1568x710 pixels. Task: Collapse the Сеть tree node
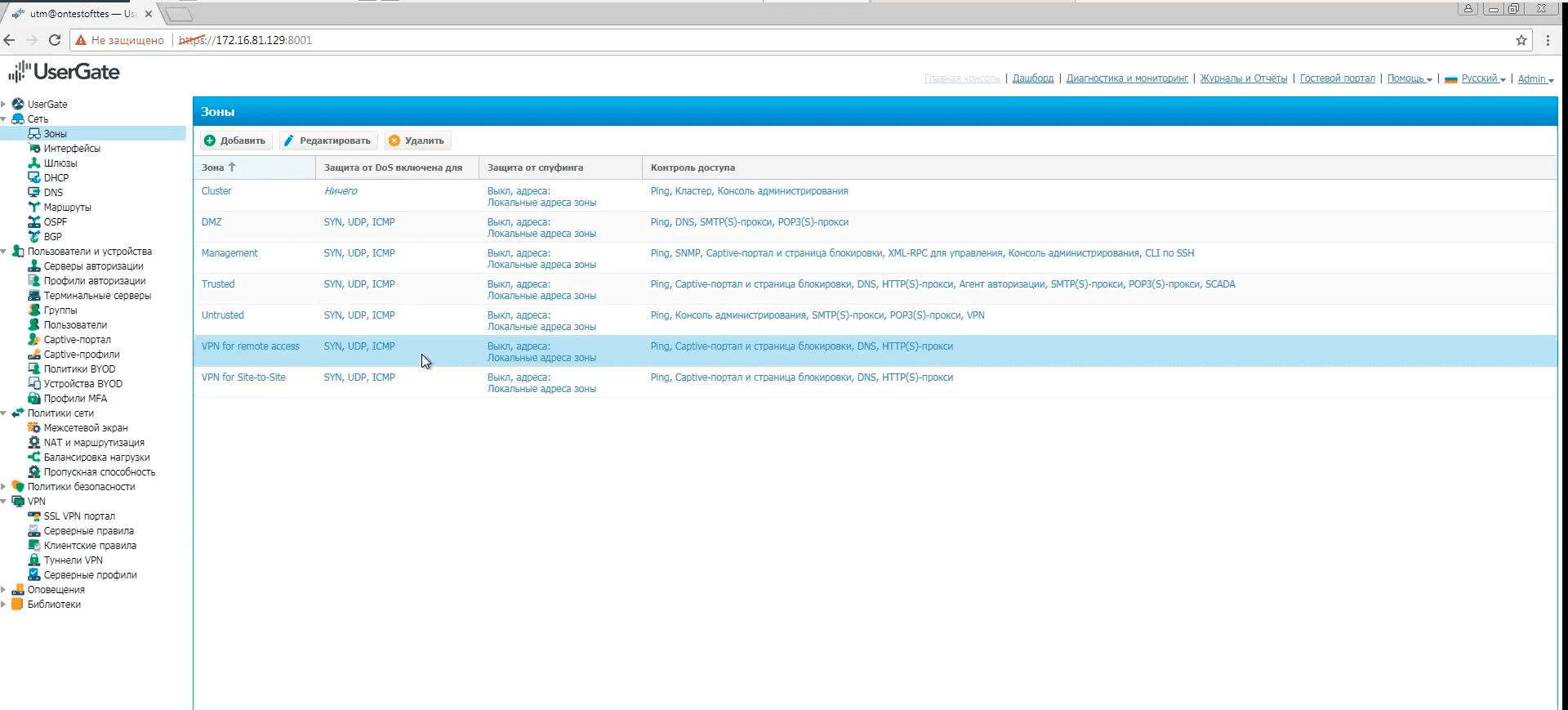[x=4, y=119]
